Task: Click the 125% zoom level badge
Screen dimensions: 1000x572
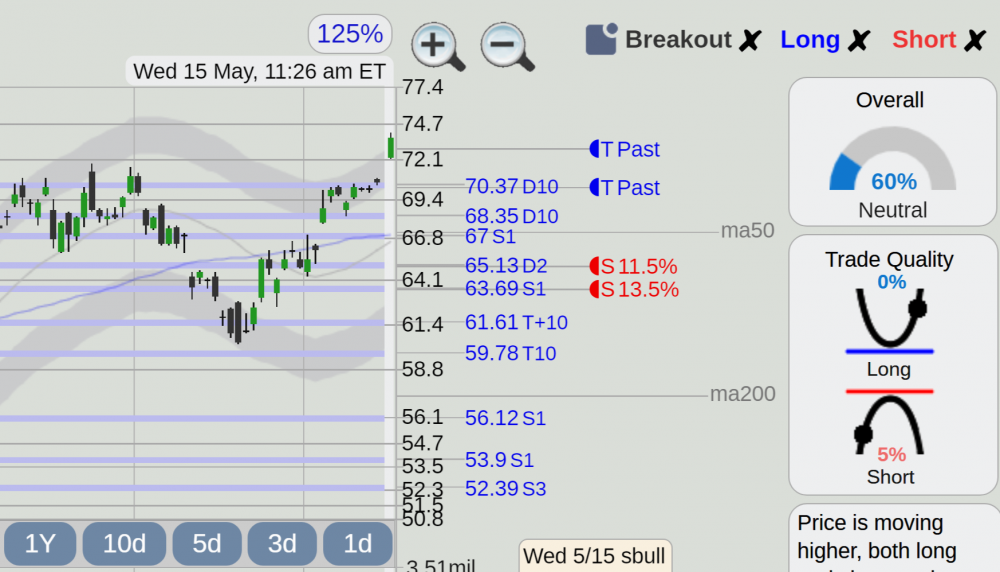Action: coord(349,34)
